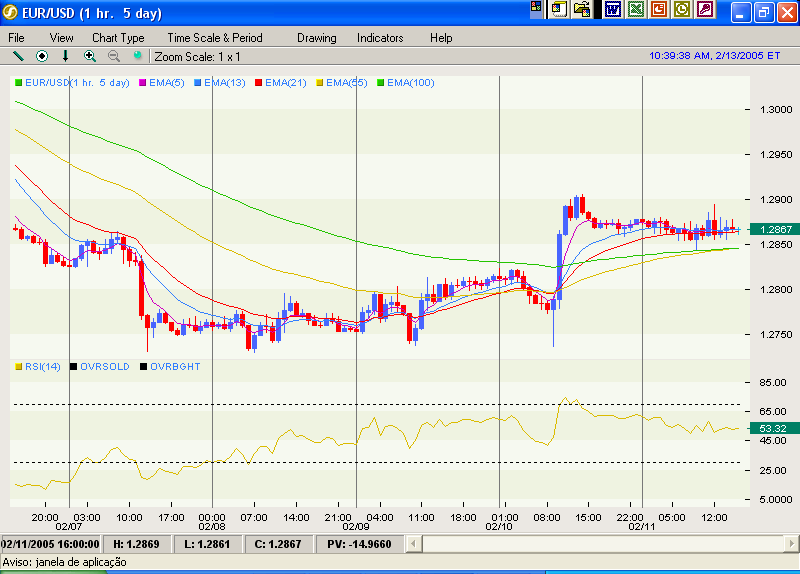Launch Excel from the Office shortcut bar
The height and width of the screenshot is (574, 800).
click(636, 10)
